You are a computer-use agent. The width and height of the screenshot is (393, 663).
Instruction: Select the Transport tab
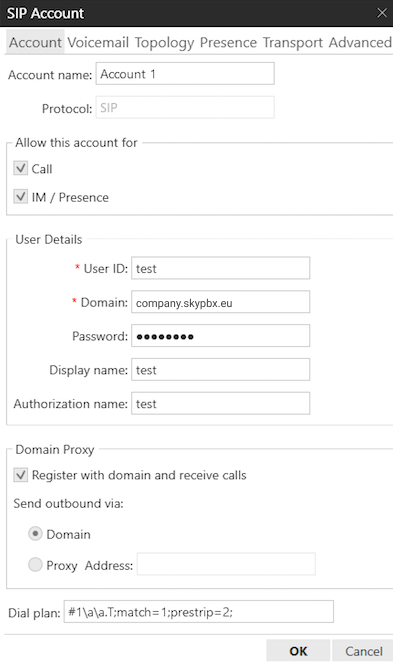[293, 42]
